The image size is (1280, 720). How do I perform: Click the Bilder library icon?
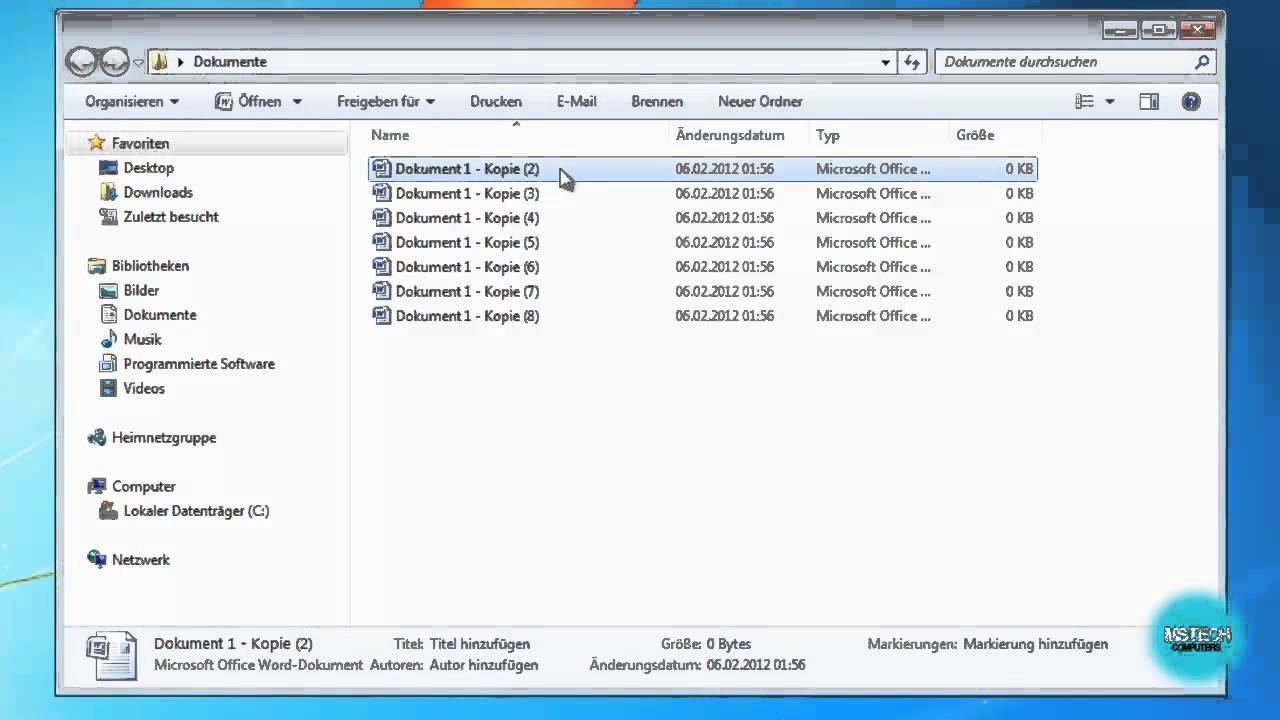109,290
